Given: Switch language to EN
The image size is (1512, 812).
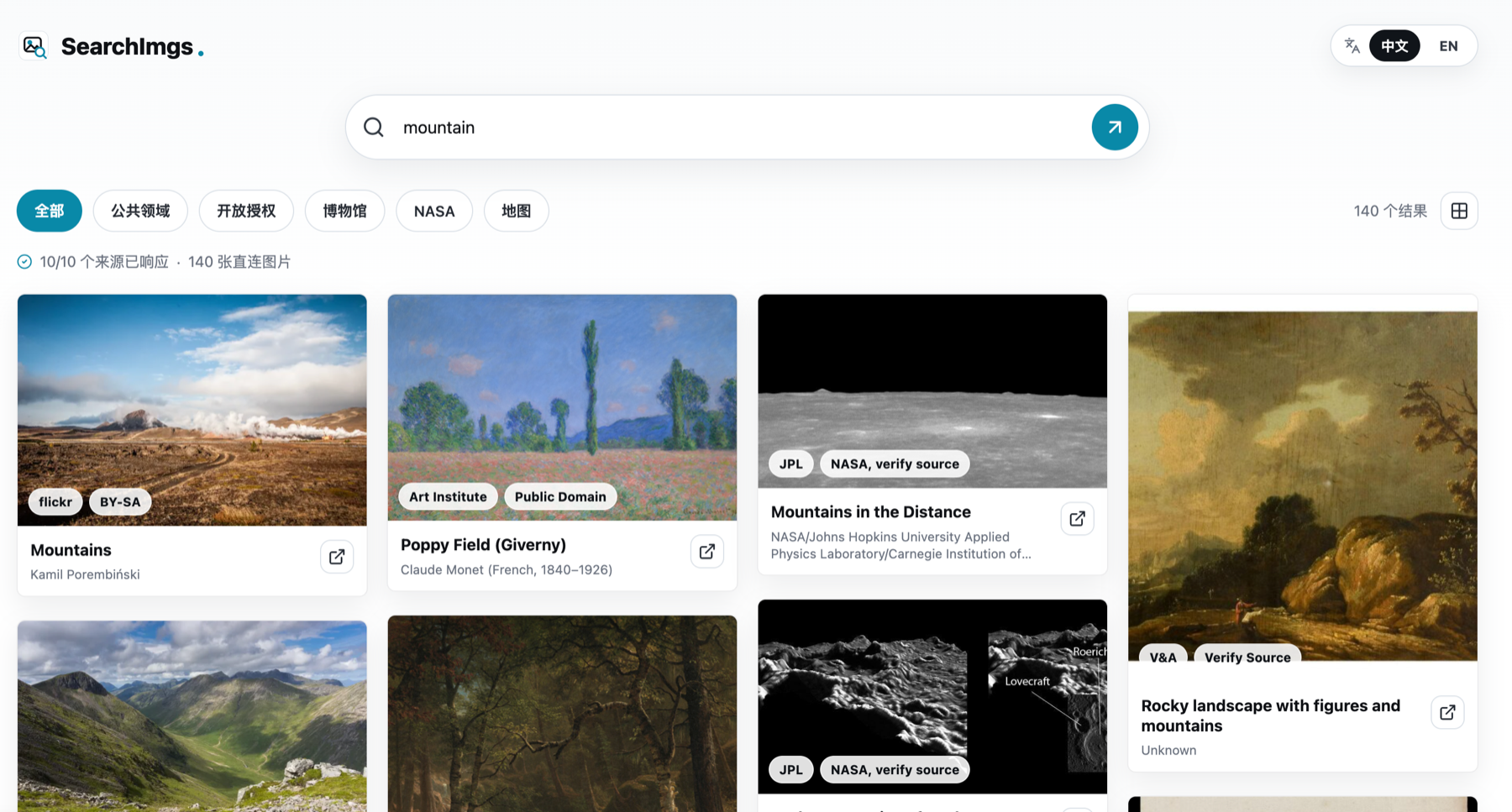Looking at the screenshot, I should (x=1448, y=45).
